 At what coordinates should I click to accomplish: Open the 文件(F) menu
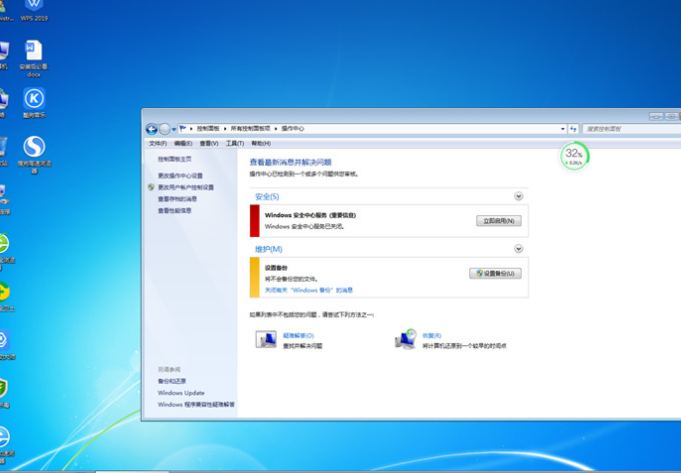coord(158,143)
